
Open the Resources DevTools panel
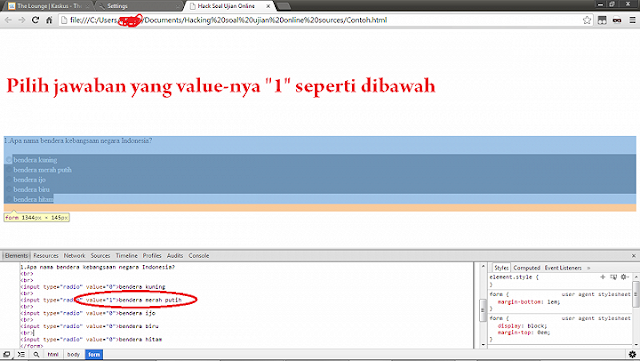[46, 256]
